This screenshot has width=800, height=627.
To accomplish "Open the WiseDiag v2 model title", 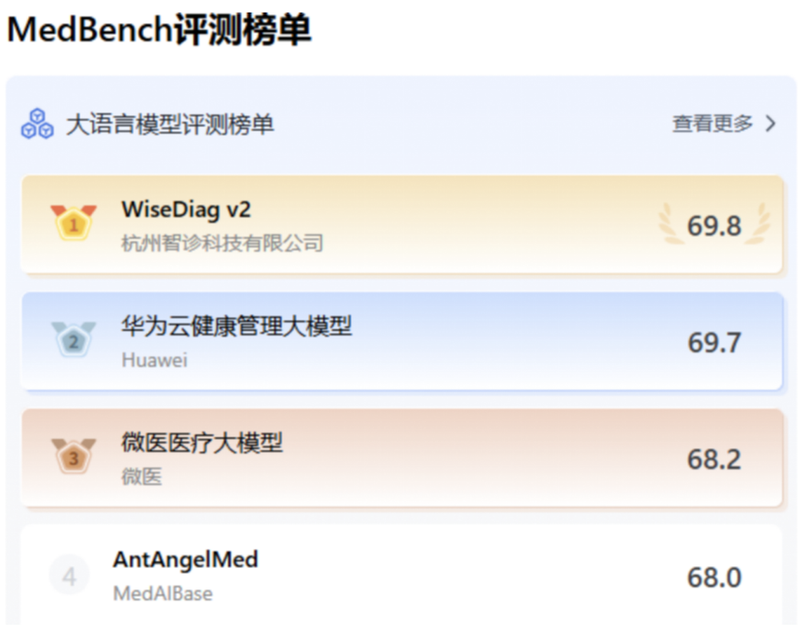I will pyautogui.click(x=186, y=209).
